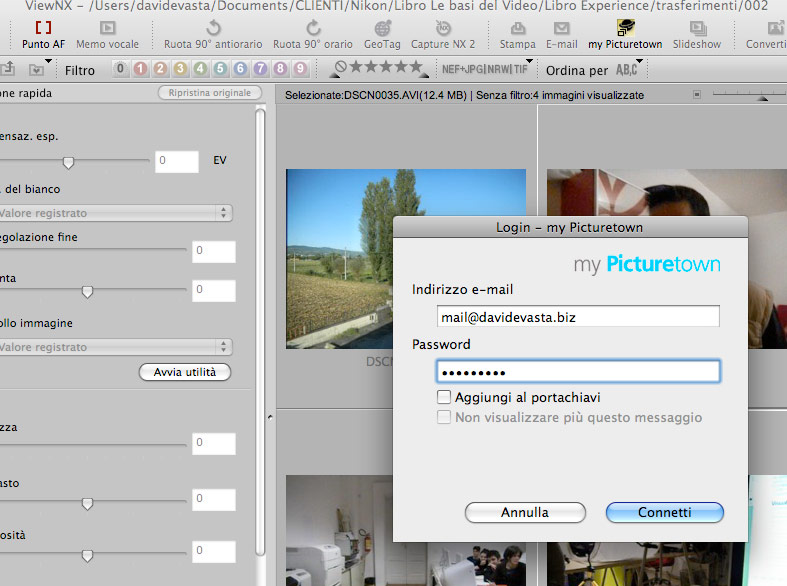The width and height of the screenshot is (787, 586).
Task: Filter by blue label 6
Action: click(x=240, y=68)
